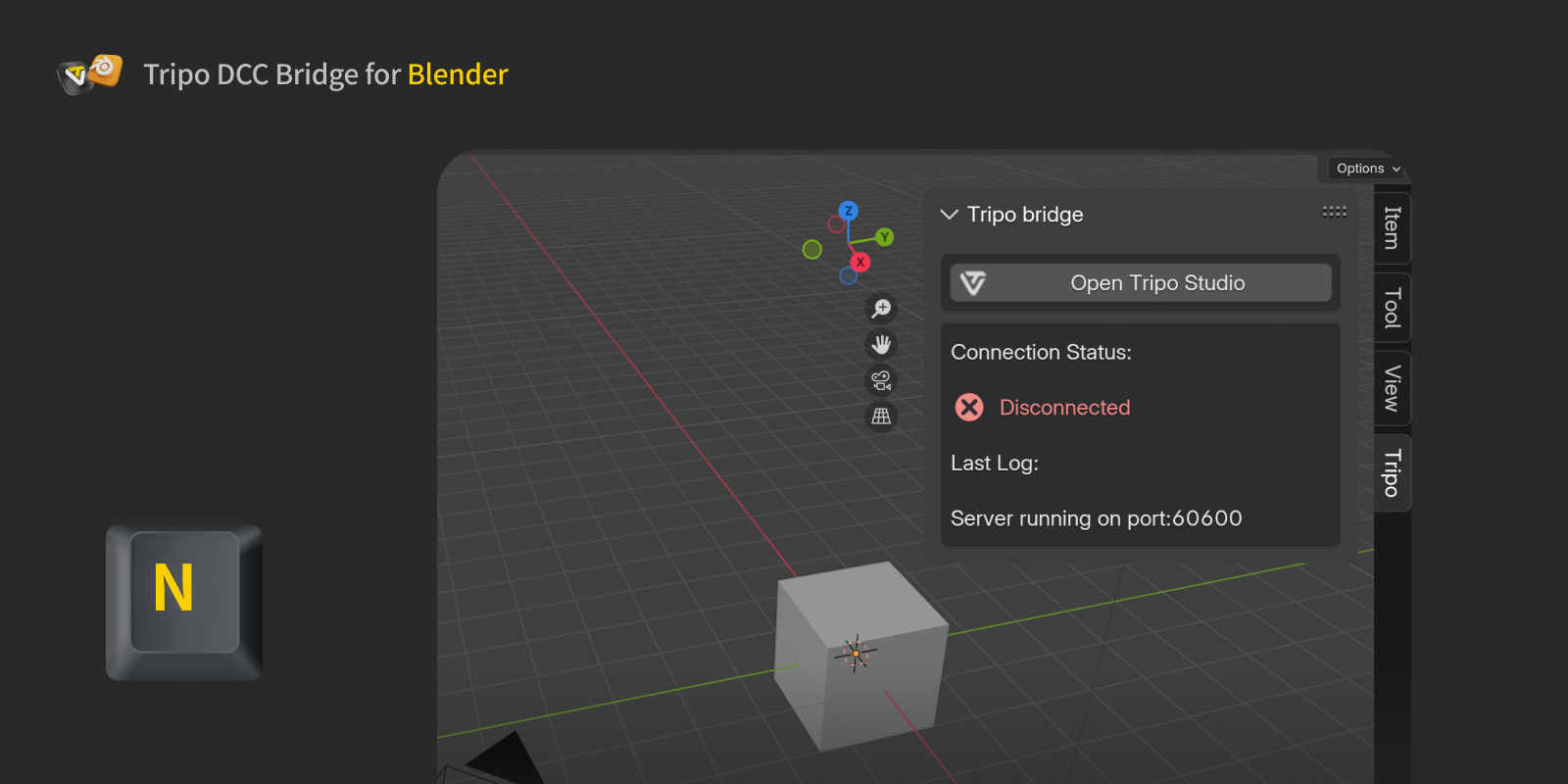Click the Tripo bridge panel drag-handle dots
The height and width of the screenshot is (784, 1568).
tap(1334, 212)
